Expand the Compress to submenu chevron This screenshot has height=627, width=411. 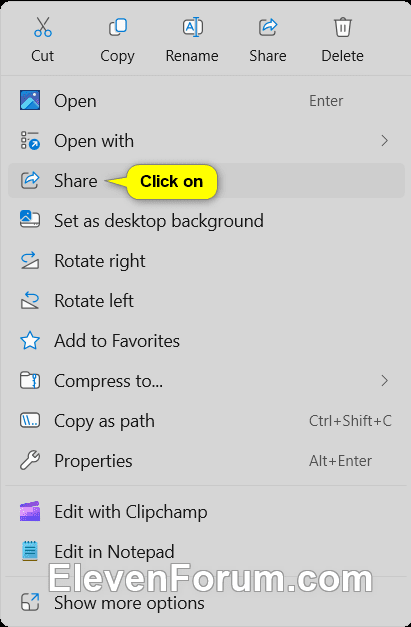click(x=385, y=381)
